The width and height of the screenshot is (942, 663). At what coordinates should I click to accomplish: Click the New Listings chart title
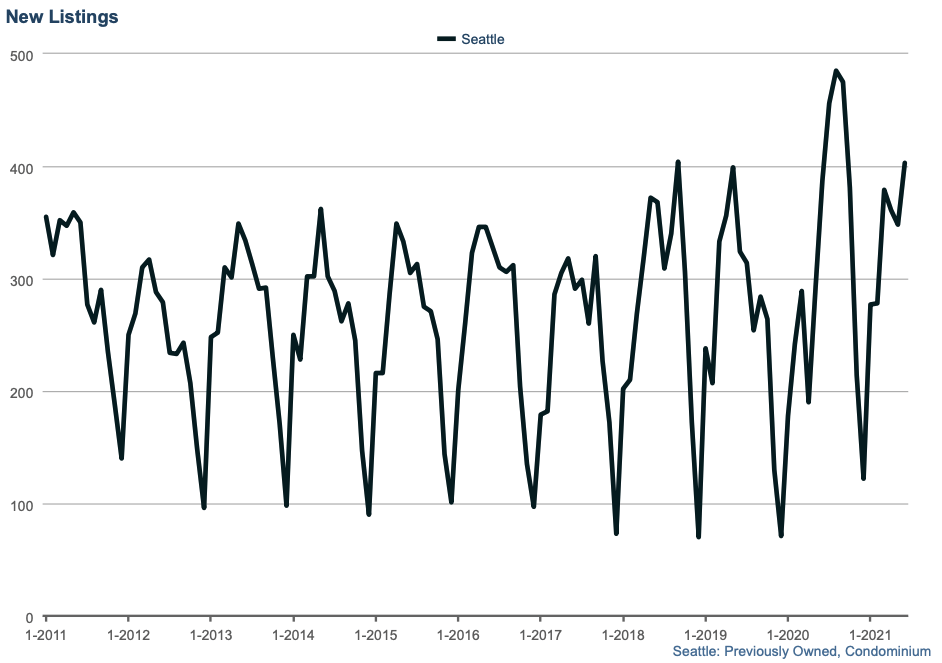(62, 17)
